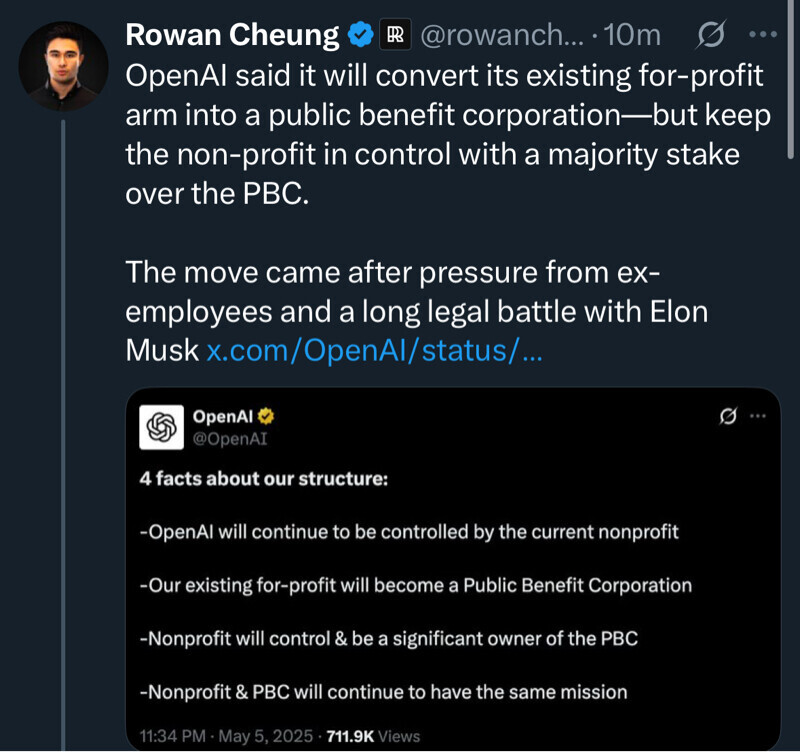
Task: Open the three-dot menu in the quoted OpenAI post
Action: (758, 416)
